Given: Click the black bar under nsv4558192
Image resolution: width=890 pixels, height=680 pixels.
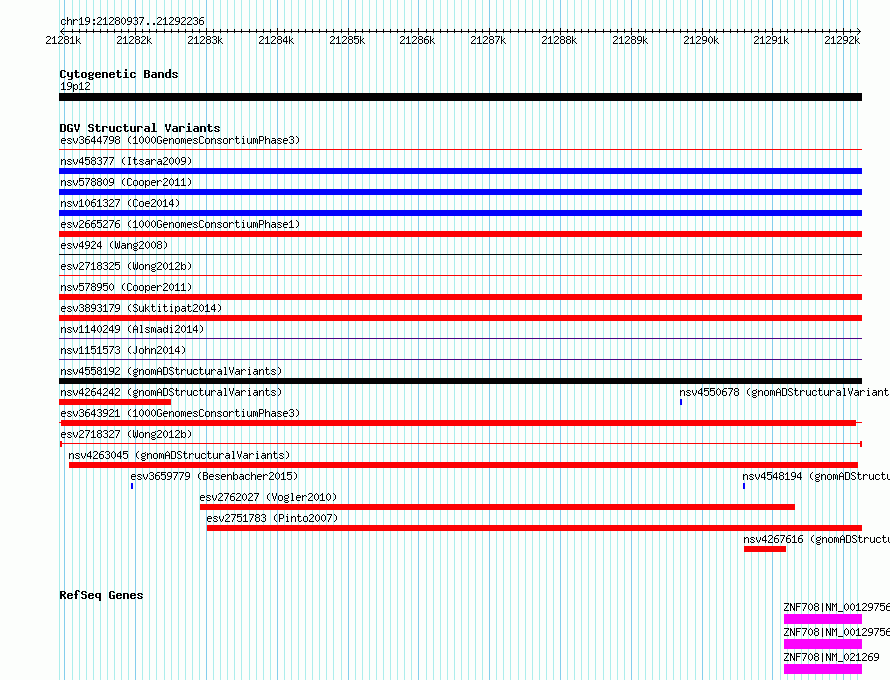Looking at the screenshot, I should tap(460, 381).
